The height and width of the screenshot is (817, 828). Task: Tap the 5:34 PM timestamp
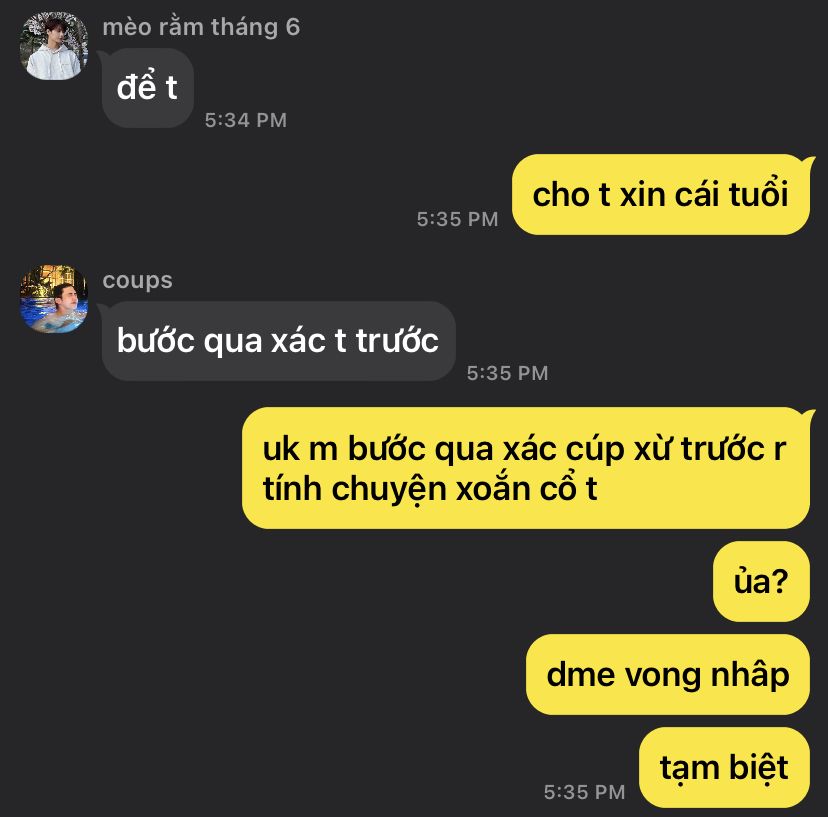point(246,120)
